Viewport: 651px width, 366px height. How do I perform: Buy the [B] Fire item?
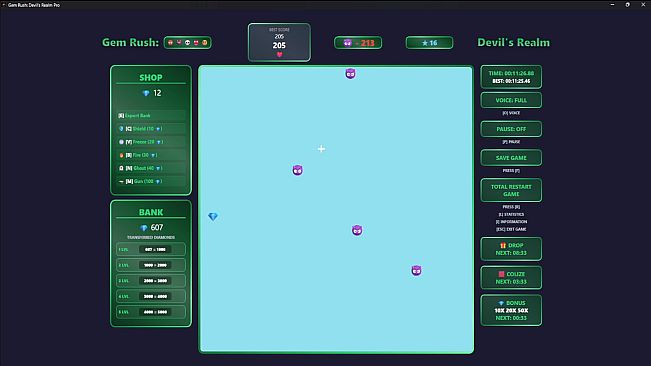click(x=151, y=155)
